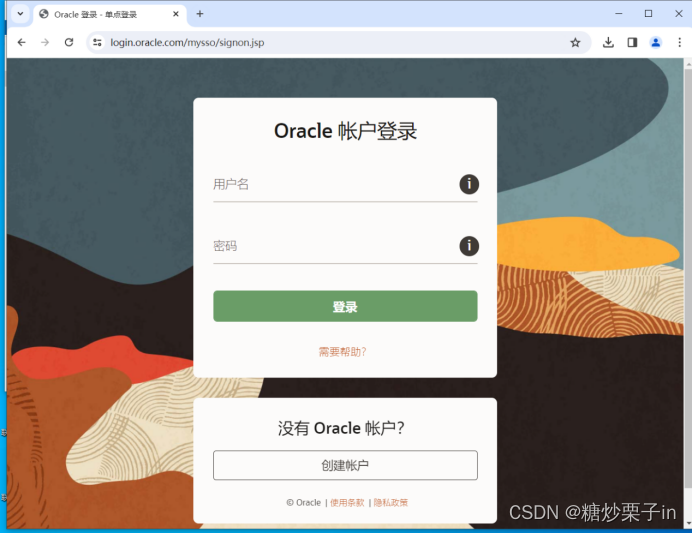This screenshot has height=533, width=692.
Task: Open the 隐私政策 link
Action: 391,503
